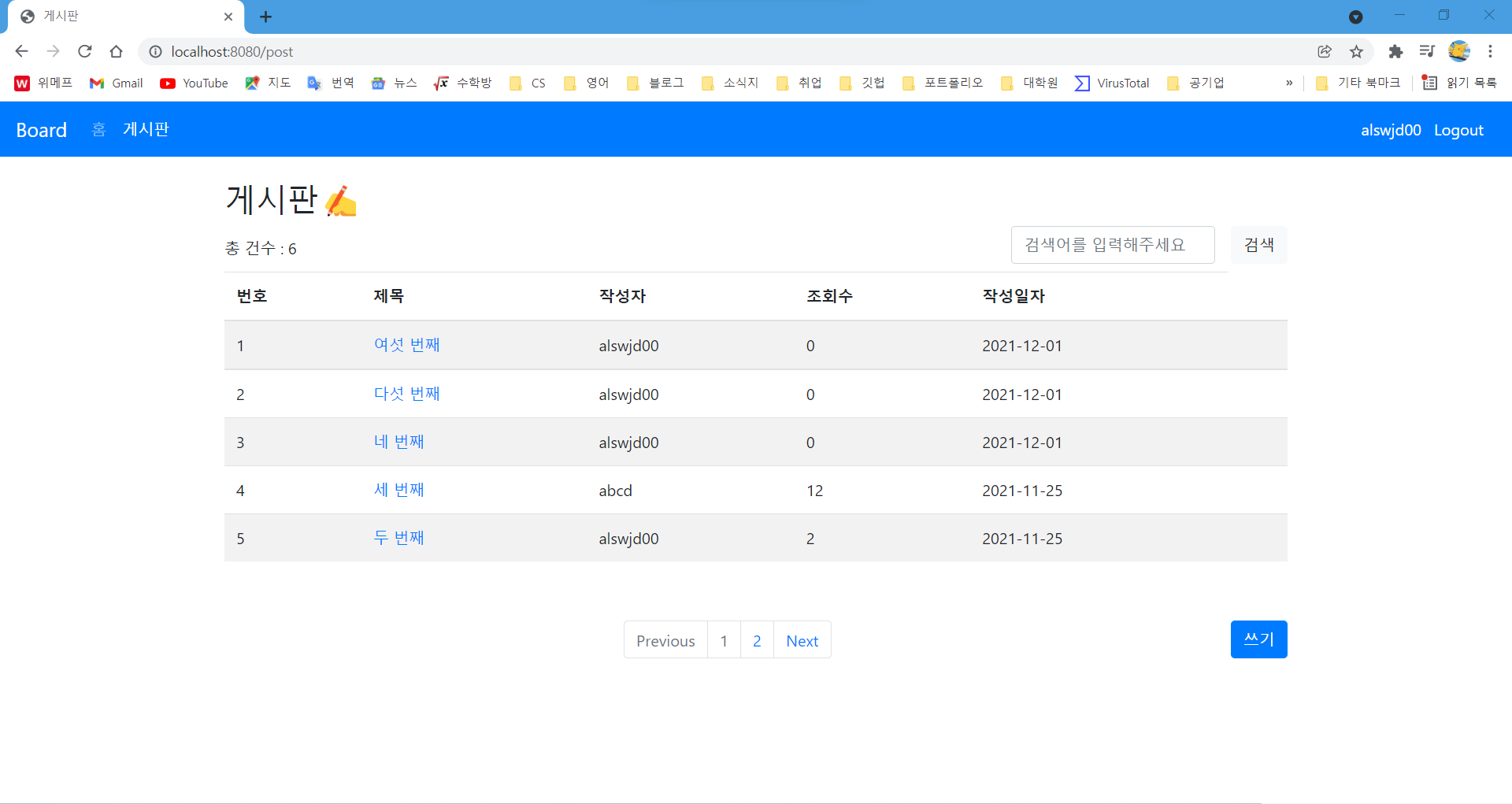Viewport: 1512px width, 804px height.
Task: Click the browser back arrow
Action: (21, 51)
